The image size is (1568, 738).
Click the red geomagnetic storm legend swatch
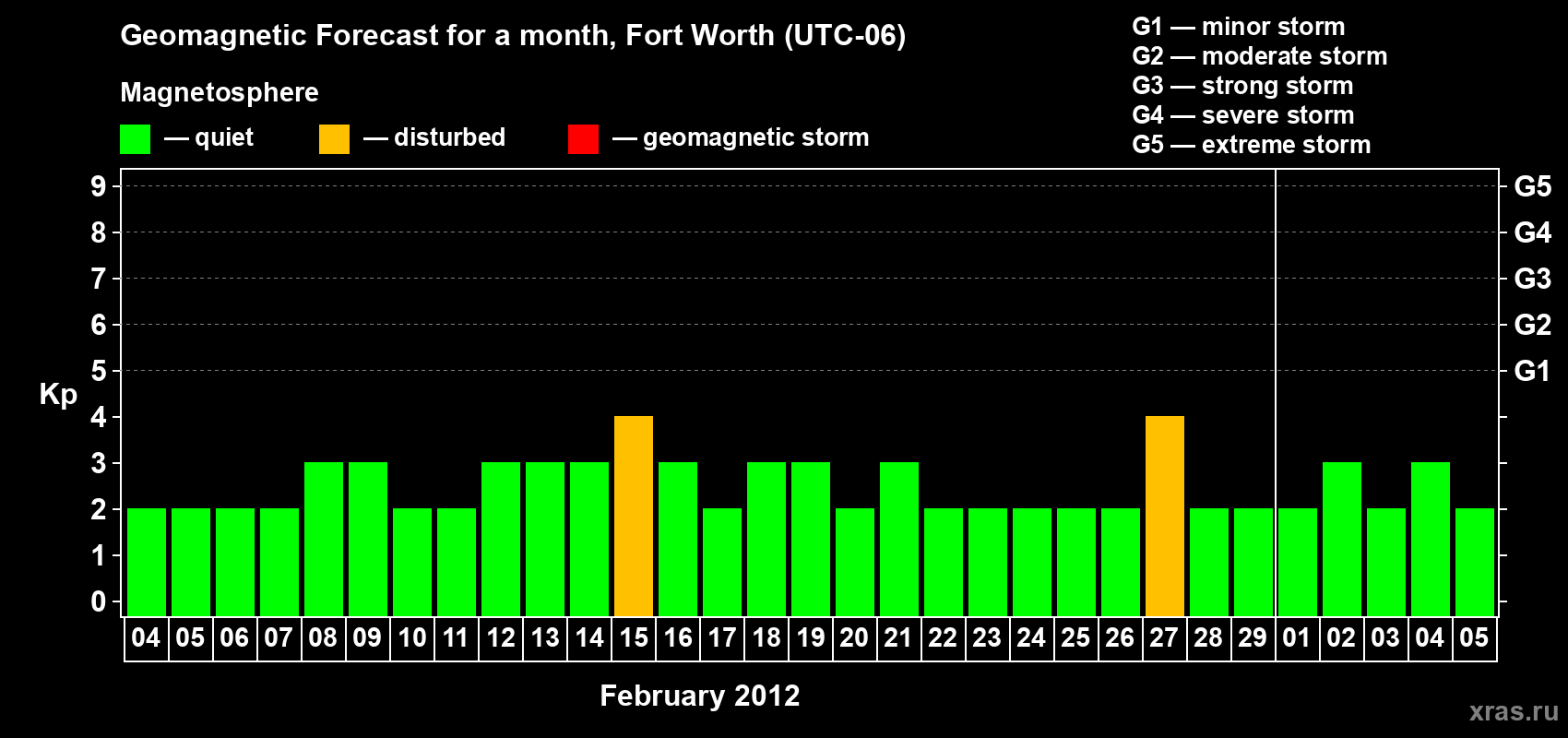583,139
